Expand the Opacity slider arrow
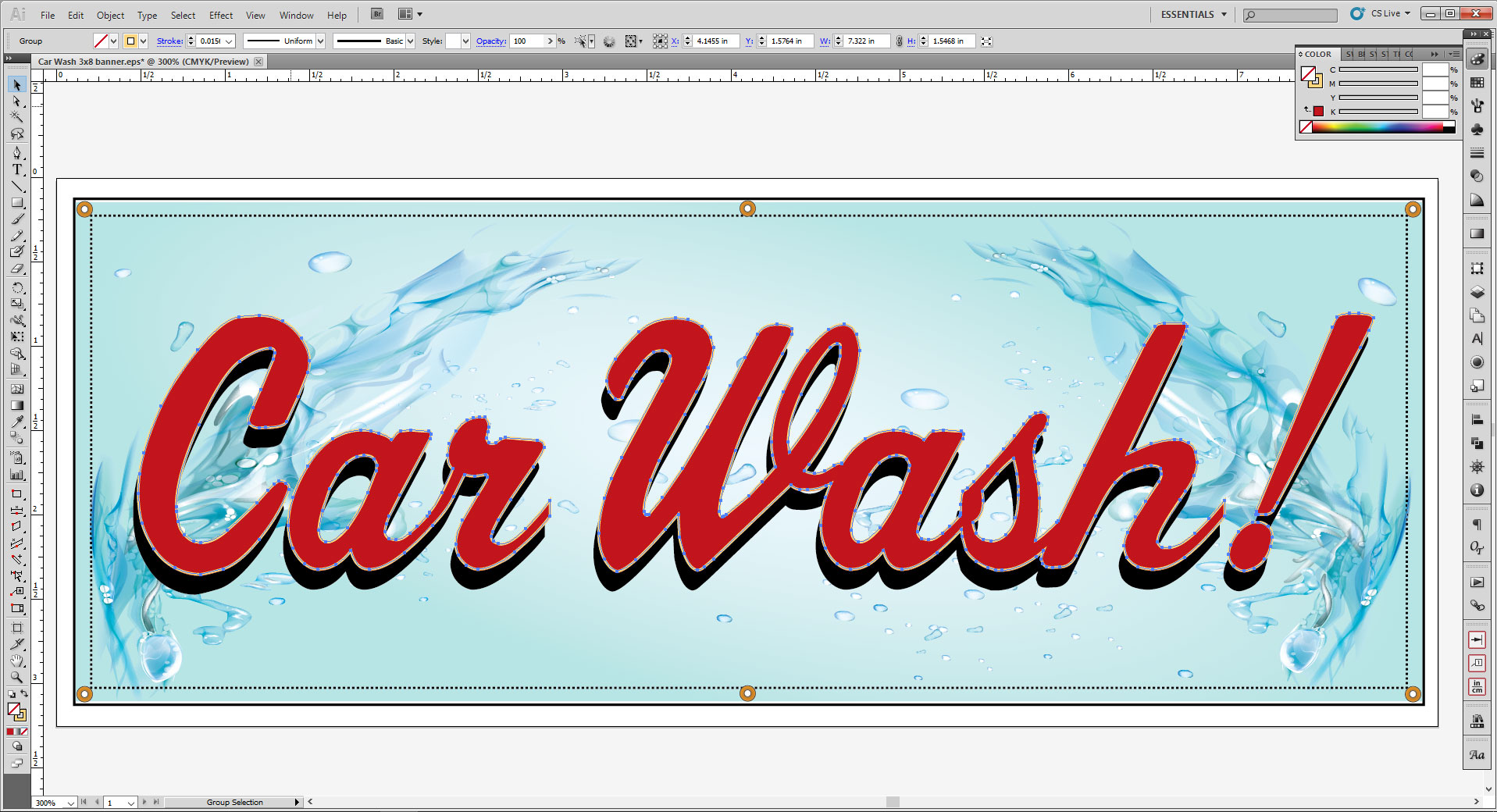The width and height of the screenshot is (1497, 812). (550, 41)
